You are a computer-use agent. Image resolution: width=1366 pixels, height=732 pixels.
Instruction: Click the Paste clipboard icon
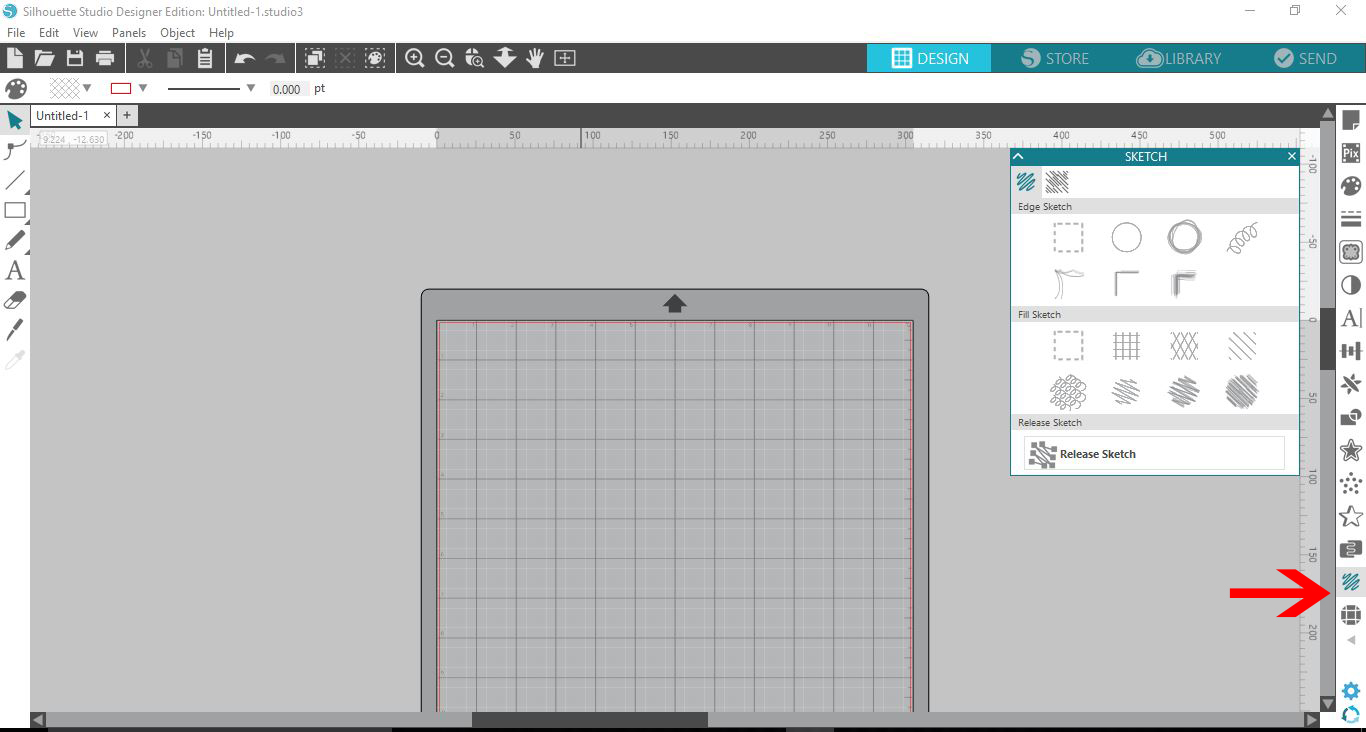pyautogui.click(x=205, y=58)
